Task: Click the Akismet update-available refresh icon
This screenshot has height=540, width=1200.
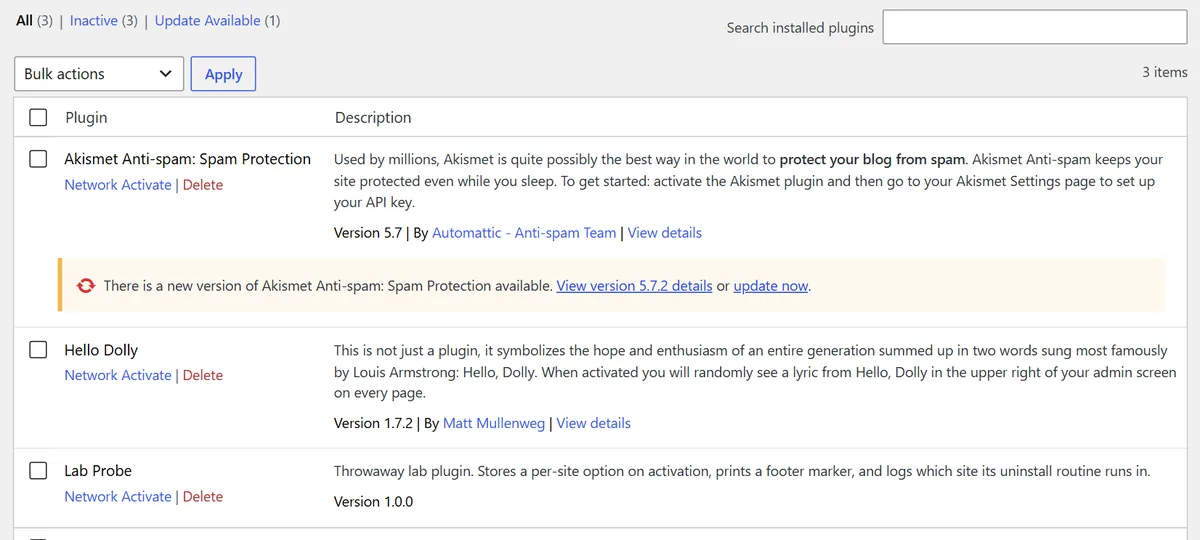Action: 86,286
